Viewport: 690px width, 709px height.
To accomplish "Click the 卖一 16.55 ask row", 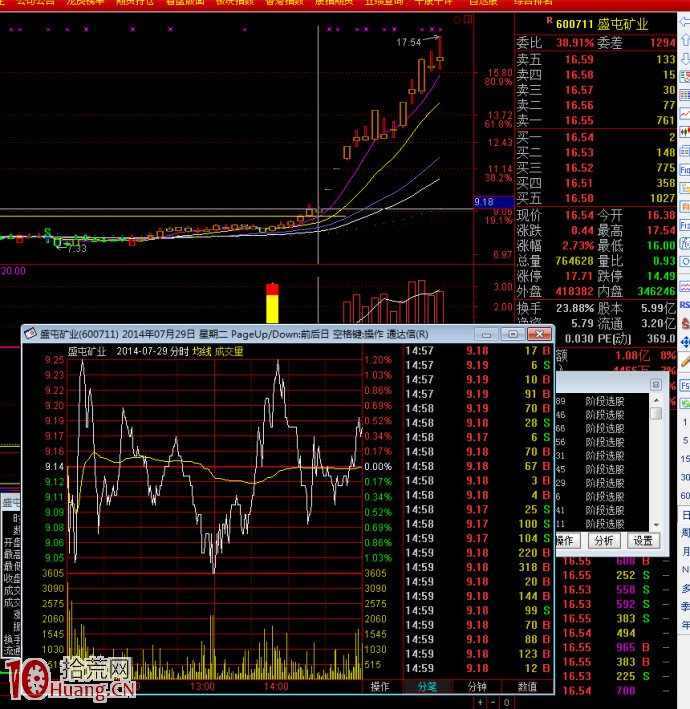I will click(x=596, y=120).
